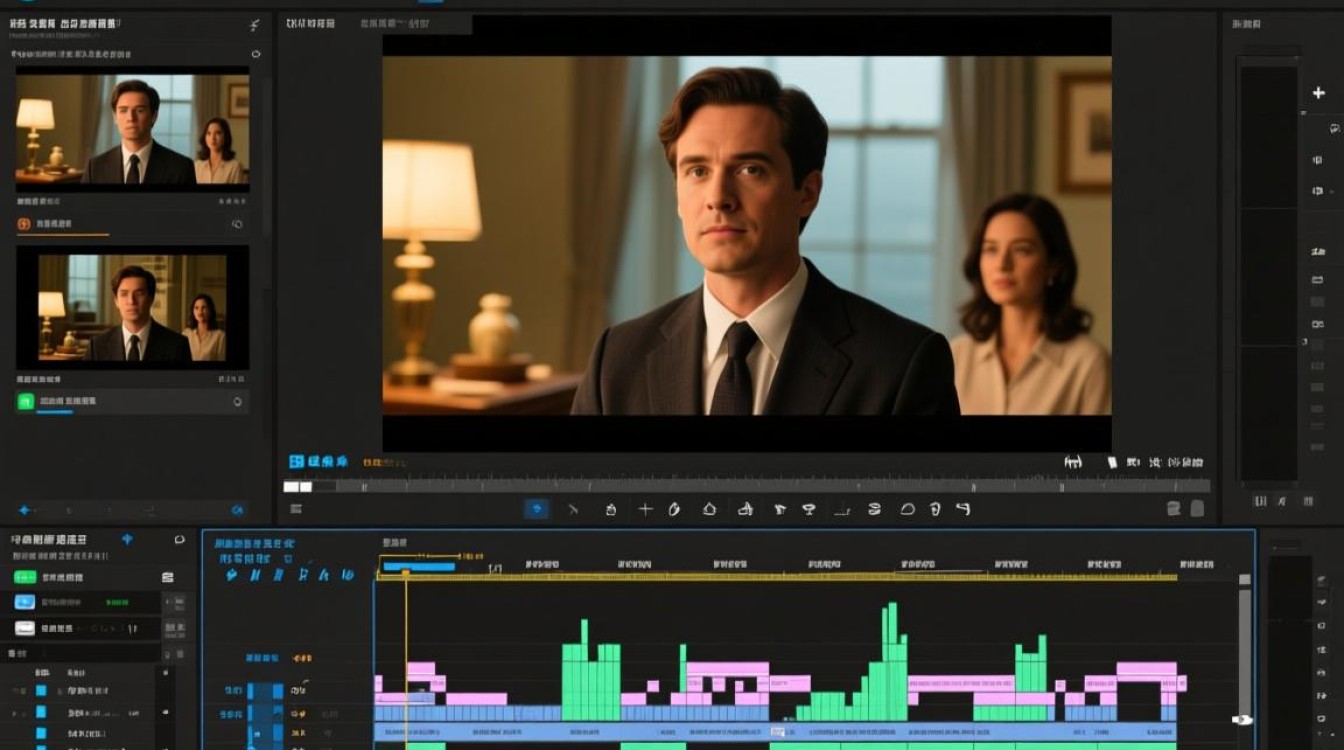Image resolution: width=1344 pixels, height=750 pixels.
Task: Click the plus-shaped tool in the preview toolbar
Action: [x=645, y=509]
